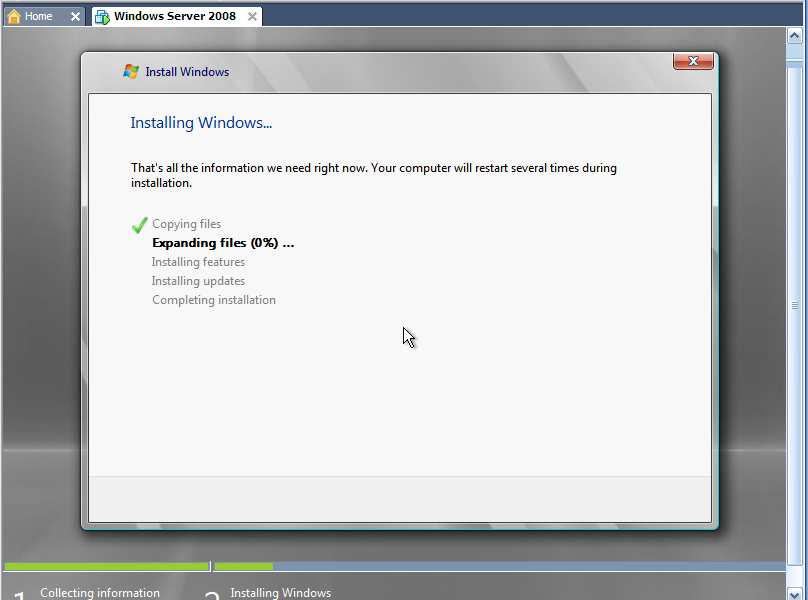Viewport: 808px width, 600px height.
Task: Click the Home tab house icon
Action: click(x=14, y=16)
